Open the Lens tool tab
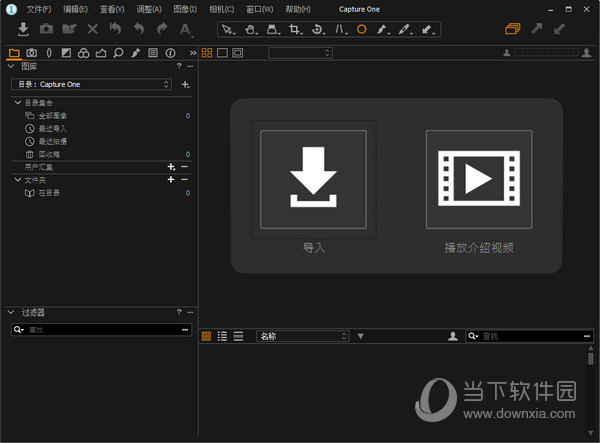 [x=49, y=53]
